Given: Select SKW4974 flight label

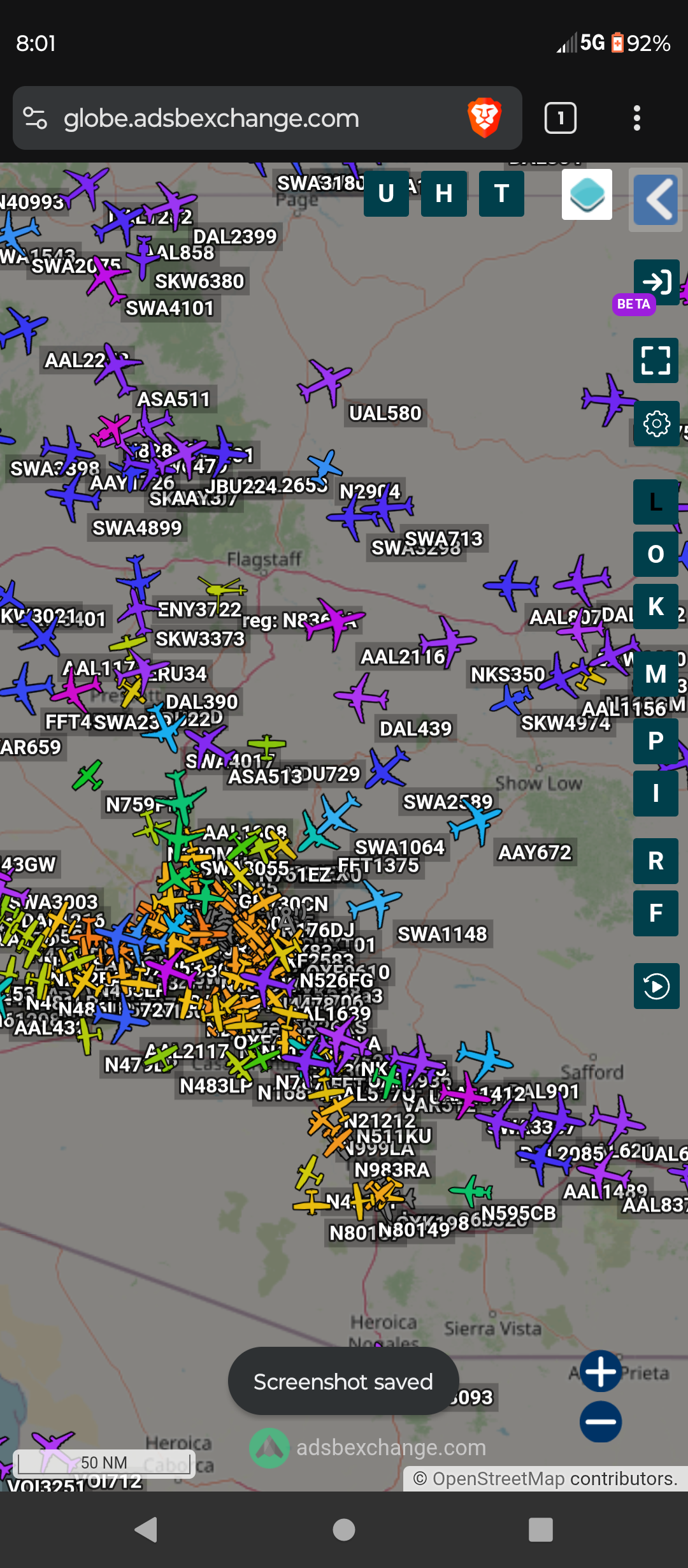Looking at the screenshot, I should coord(566,723).
